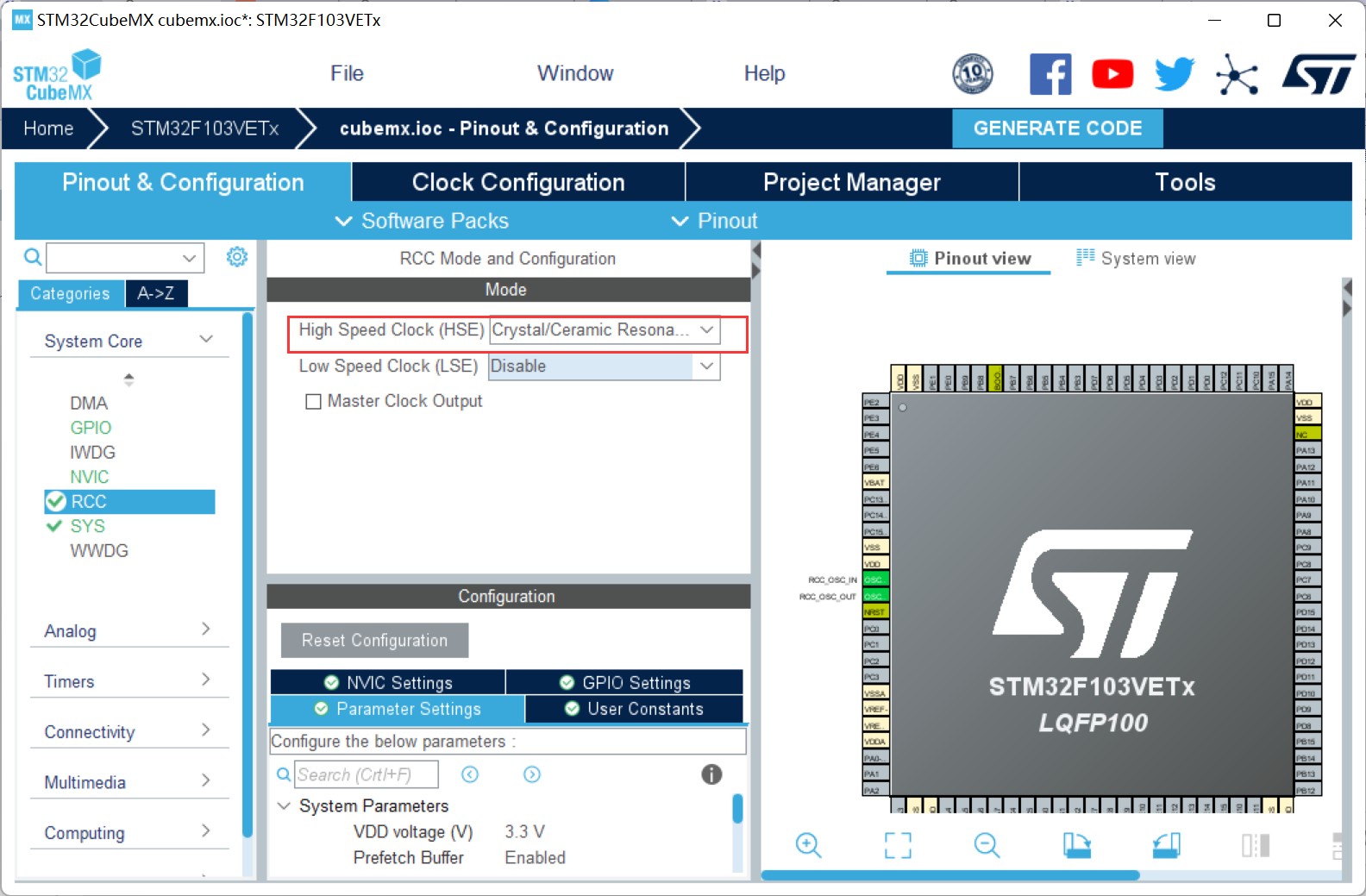The width and height of the screenshot is (1366, 896).
Task: Click the GENERATE CODE button
Action: pos(1057,128)
